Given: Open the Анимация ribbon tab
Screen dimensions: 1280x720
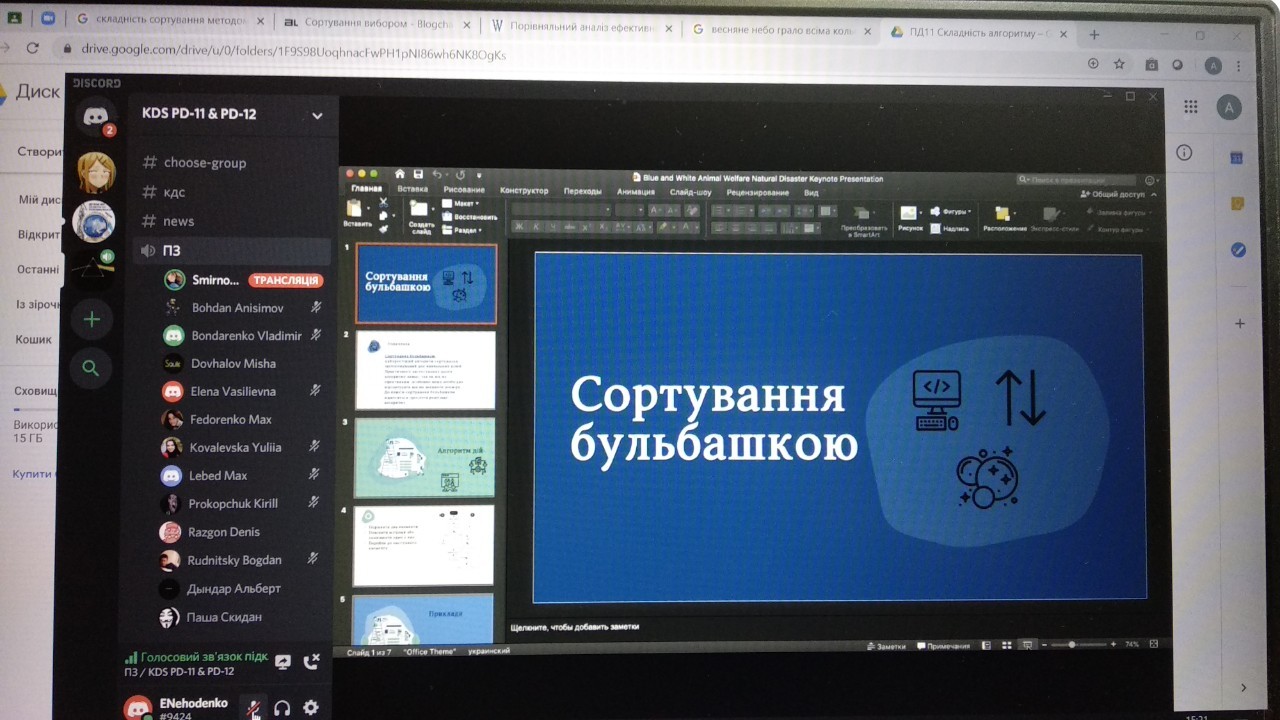Looking at the screenshot, I should 635,191.
